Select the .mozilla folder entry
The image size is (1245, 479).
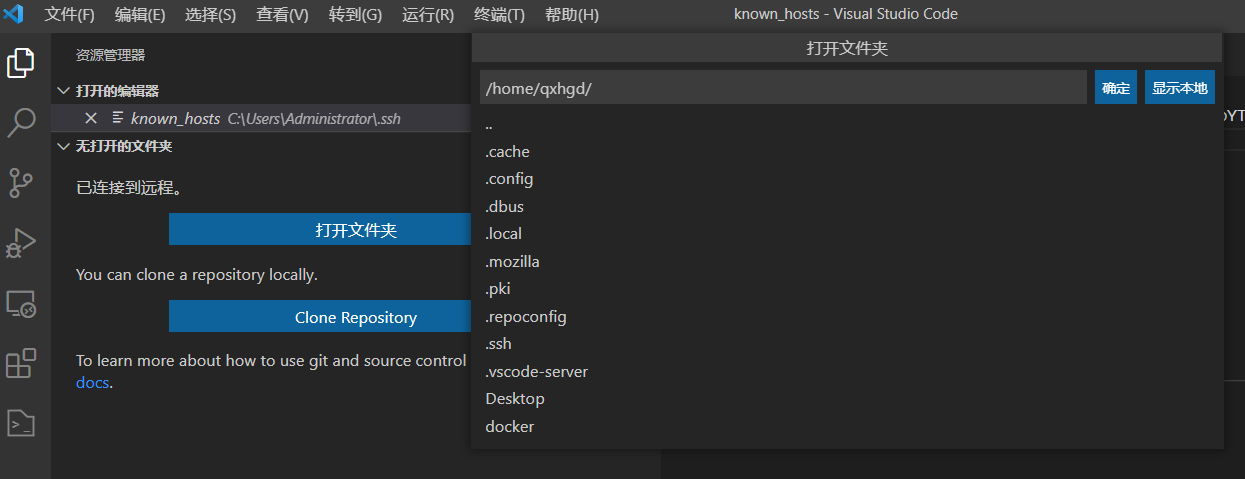[x=847, y=262]
